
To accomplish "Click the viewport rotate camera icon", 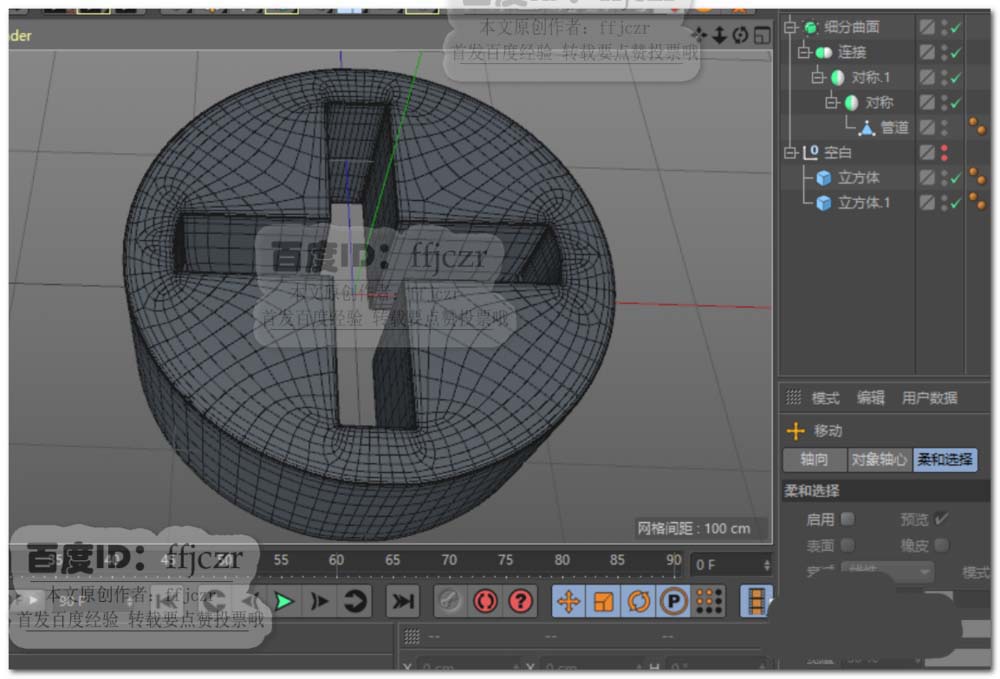I will click(740, 35).
